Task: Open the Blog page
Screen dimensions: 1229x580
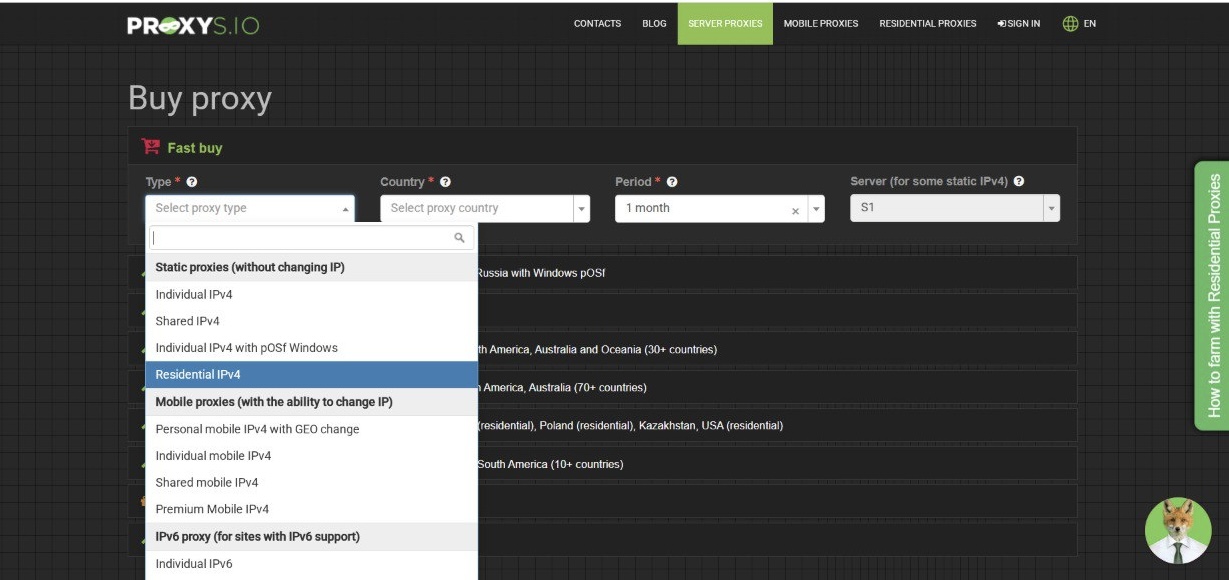Action: coord(654,23)
